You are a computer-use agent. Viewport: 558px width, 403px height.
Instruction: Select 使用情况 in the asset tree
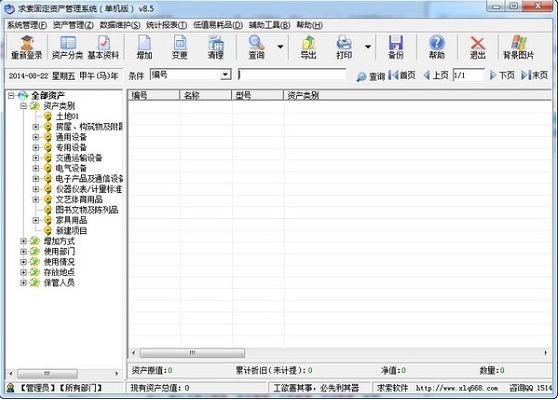click(x=59, y=262)
